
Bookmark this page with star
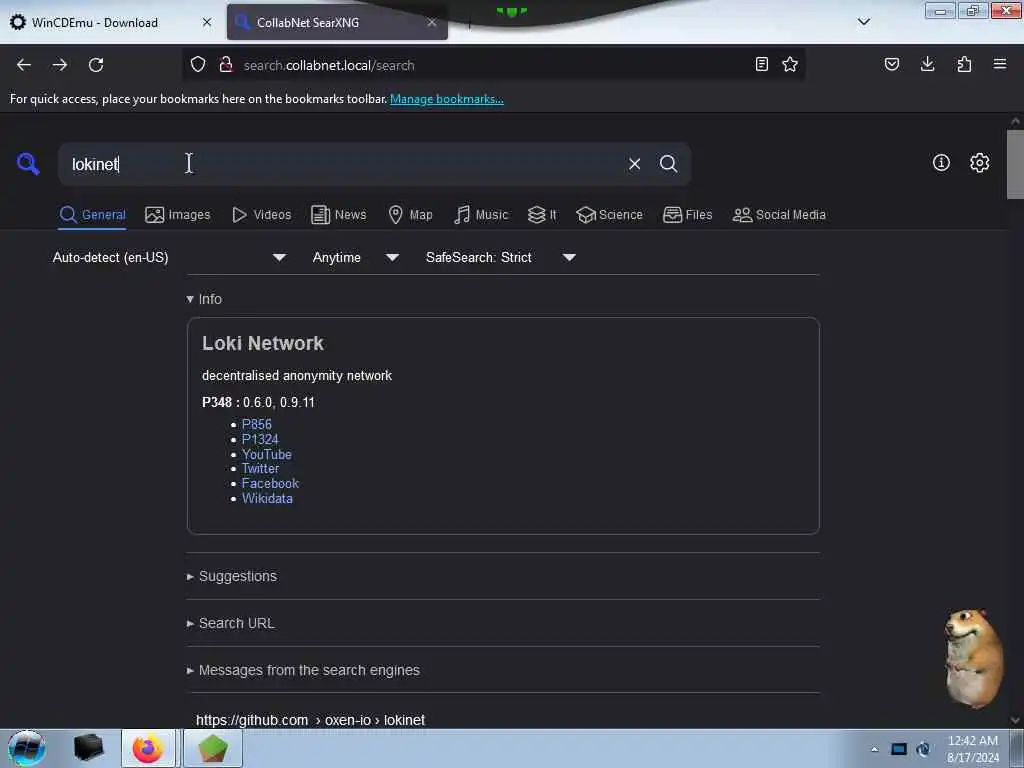[790, 64]
